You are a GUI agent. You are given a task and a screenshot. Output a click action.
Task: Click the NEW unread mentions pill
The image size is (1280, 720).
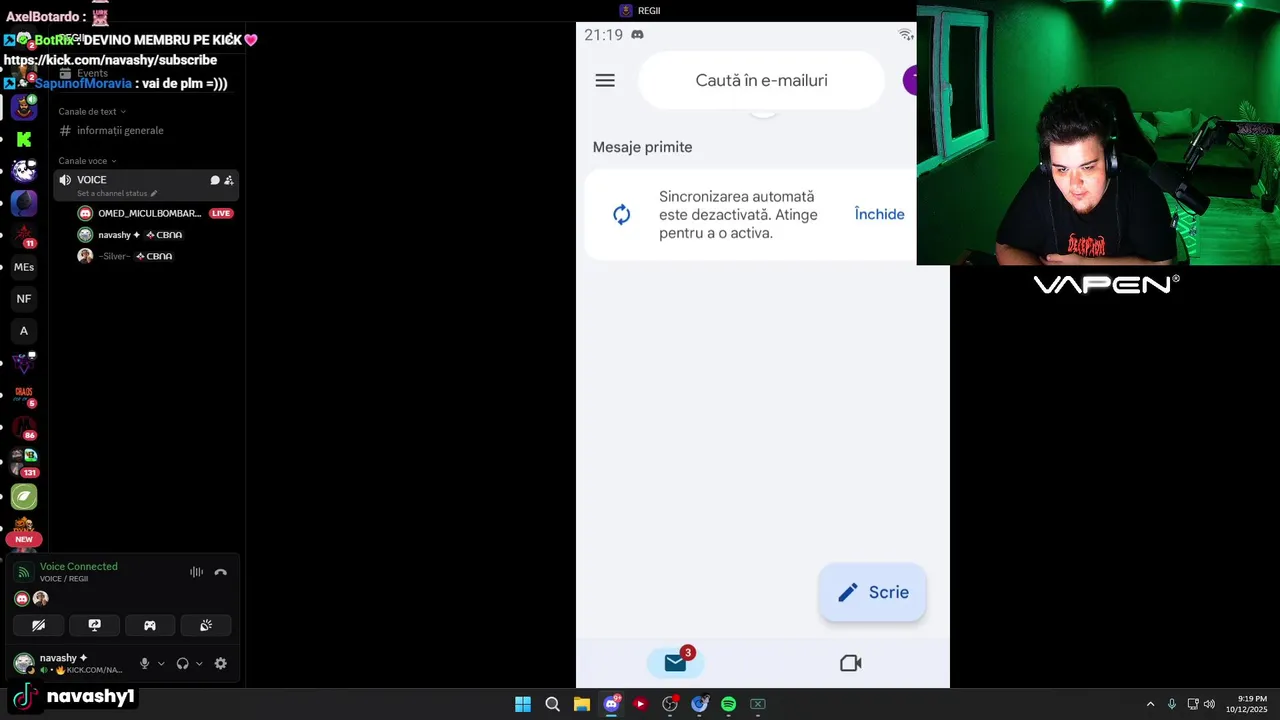coord(24,539)
